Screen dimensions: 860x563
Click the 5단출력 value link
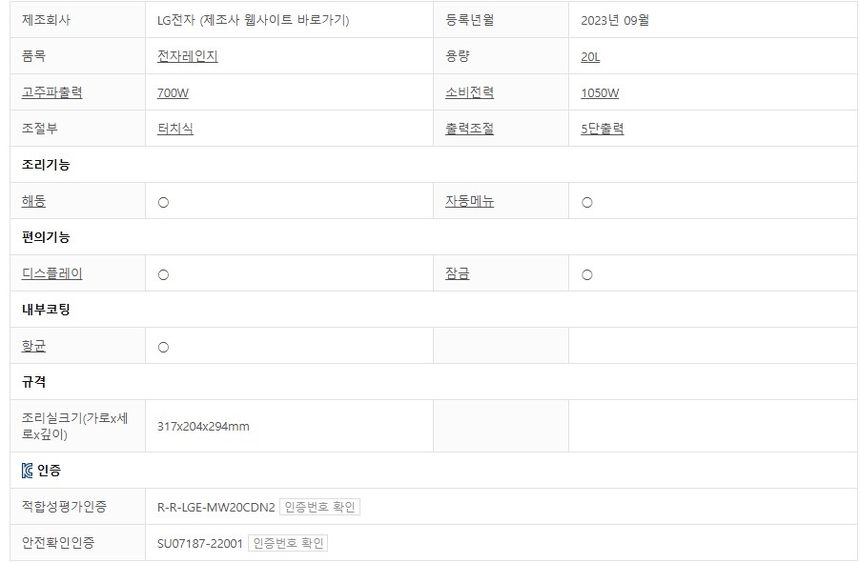(602, 129)
